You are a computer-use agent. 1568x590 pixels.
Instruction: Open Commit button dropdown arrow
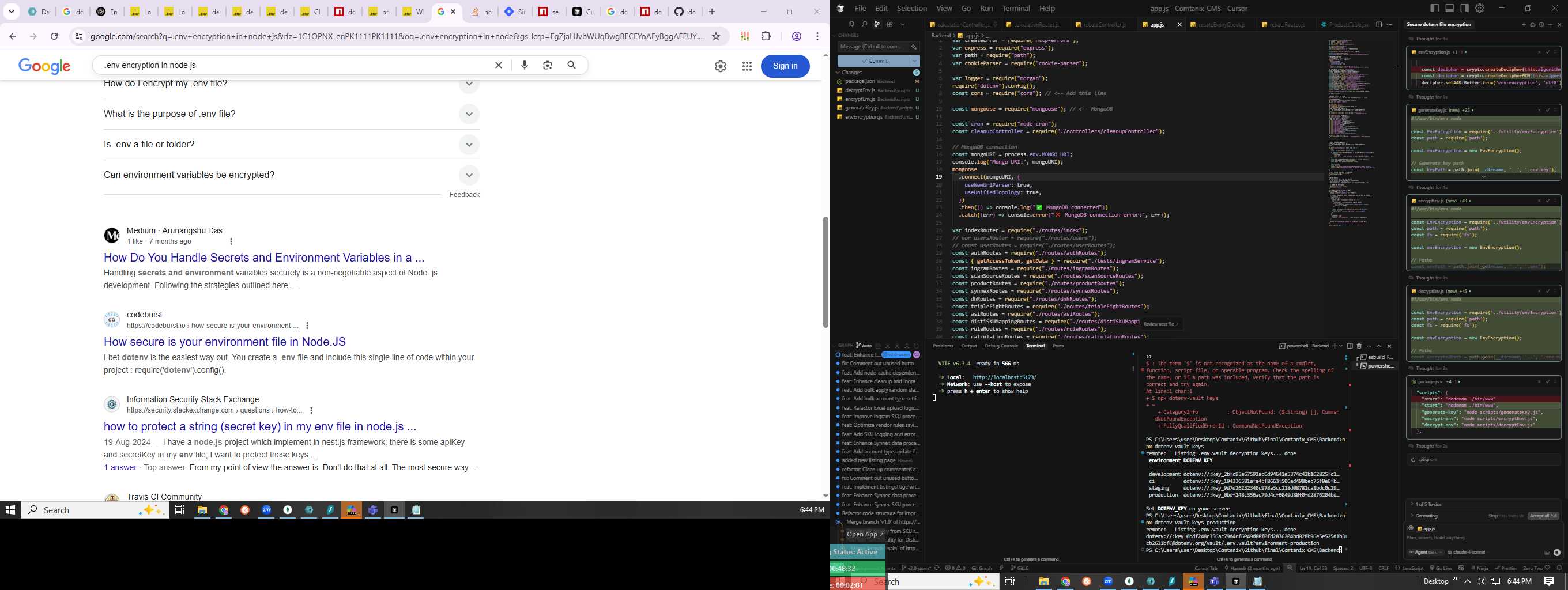(x=915, y=61)
